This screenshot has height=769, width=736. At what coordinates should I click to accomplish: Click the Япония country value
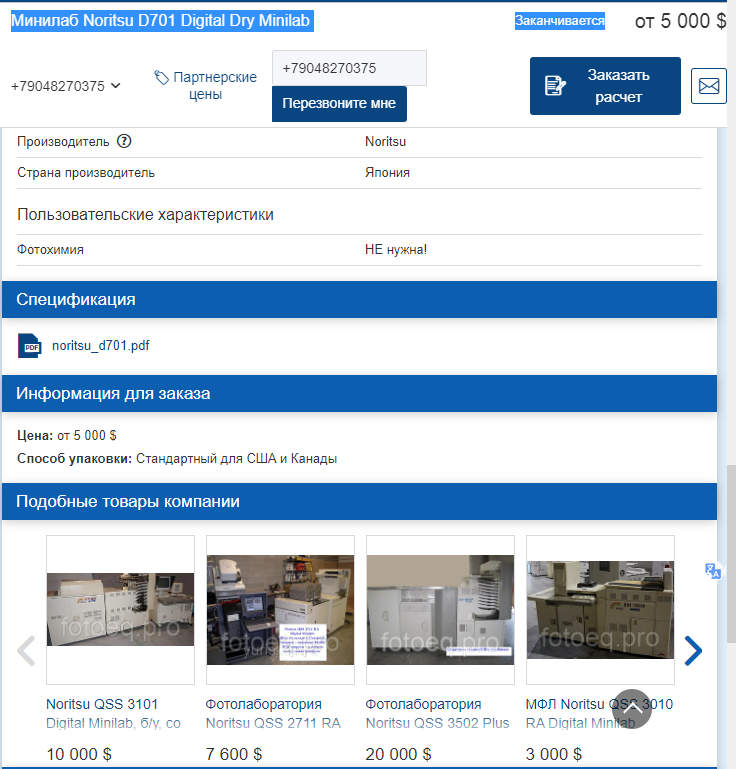[387, 173]
